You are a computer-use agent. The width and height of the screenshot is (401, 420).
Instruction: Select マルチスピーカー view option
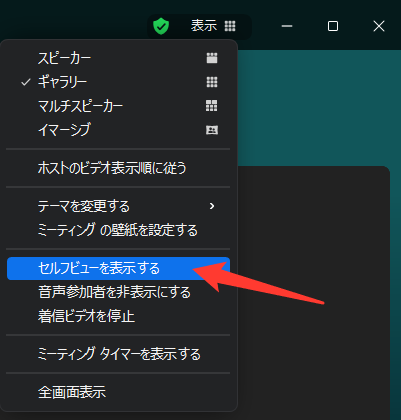[118, 106]
